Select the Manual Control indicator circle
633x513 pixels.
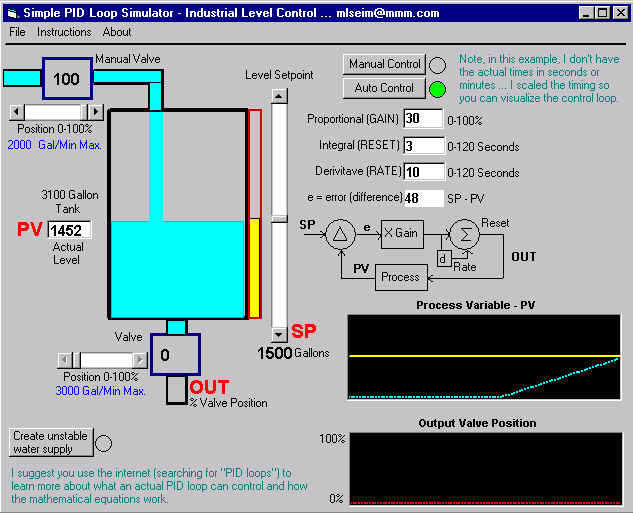(x=437, y=65)
